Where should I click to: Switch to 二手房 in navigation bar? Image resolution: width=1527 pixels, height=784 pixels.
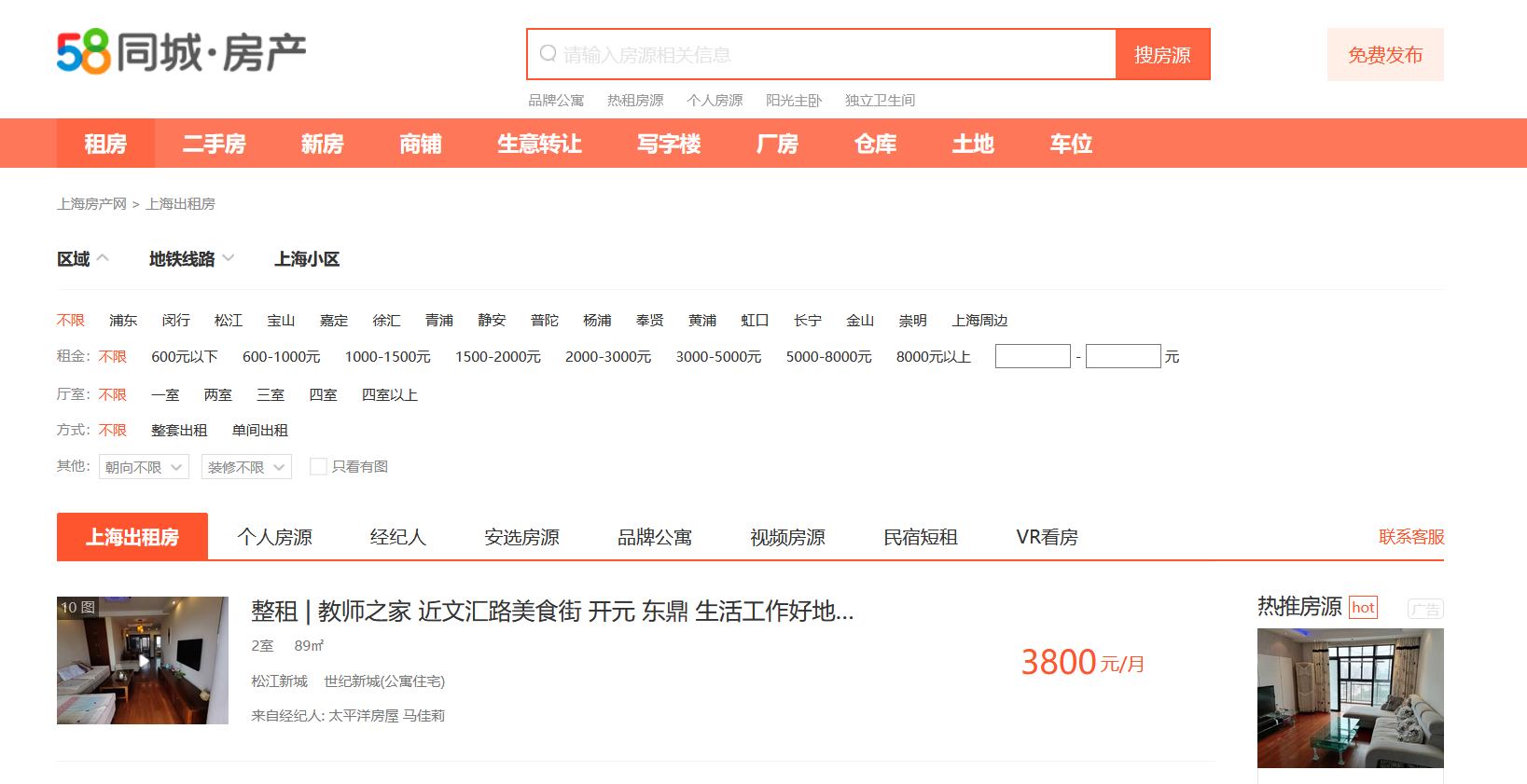tap(214, 144)
